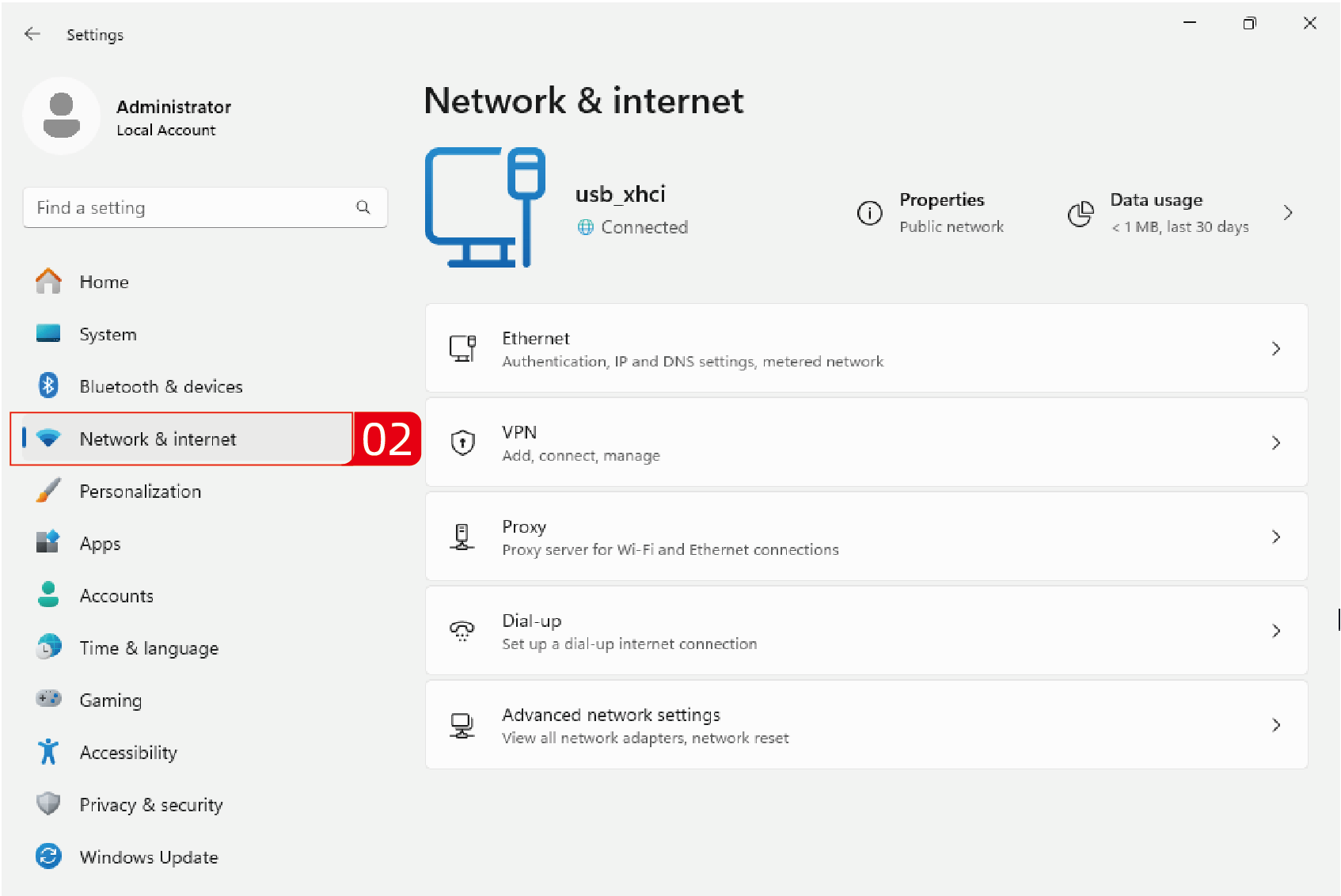The width and height of the screenshot is (1341, 896).
Task: Open Data usage details chevron
Action: [x=1288, y=213]
